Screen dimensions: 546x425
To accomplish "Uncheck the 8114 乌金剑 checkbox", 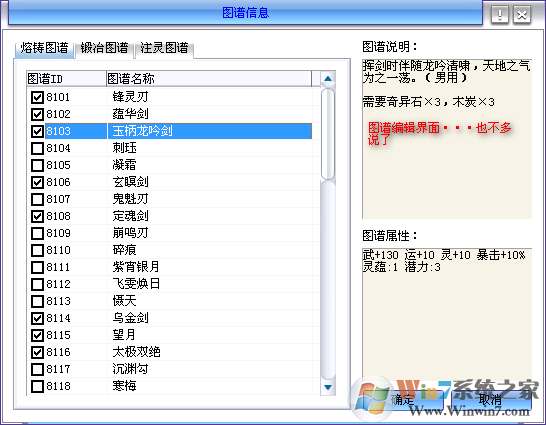I will pyautogui.click(x=37, y=318).
